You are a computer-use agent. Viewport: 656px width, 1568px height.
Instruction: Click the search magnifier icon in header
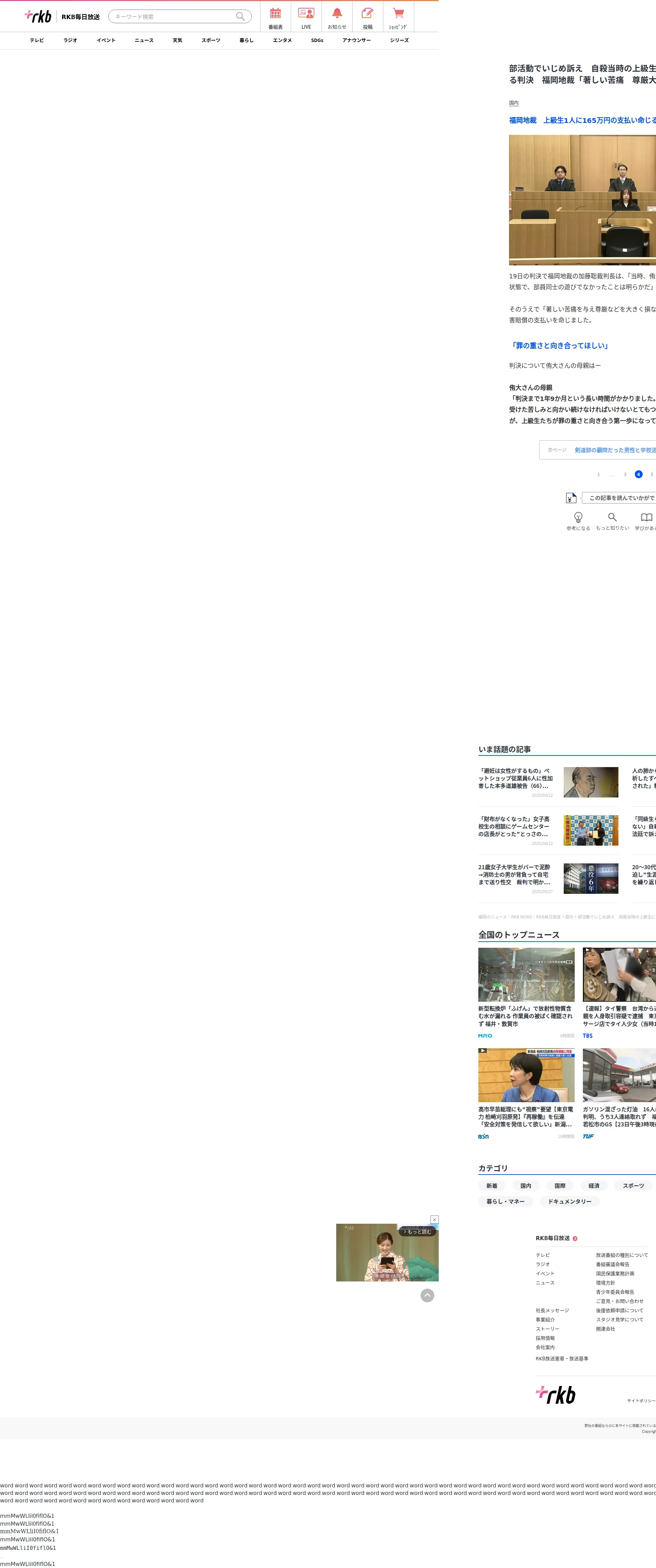(241, 16)
